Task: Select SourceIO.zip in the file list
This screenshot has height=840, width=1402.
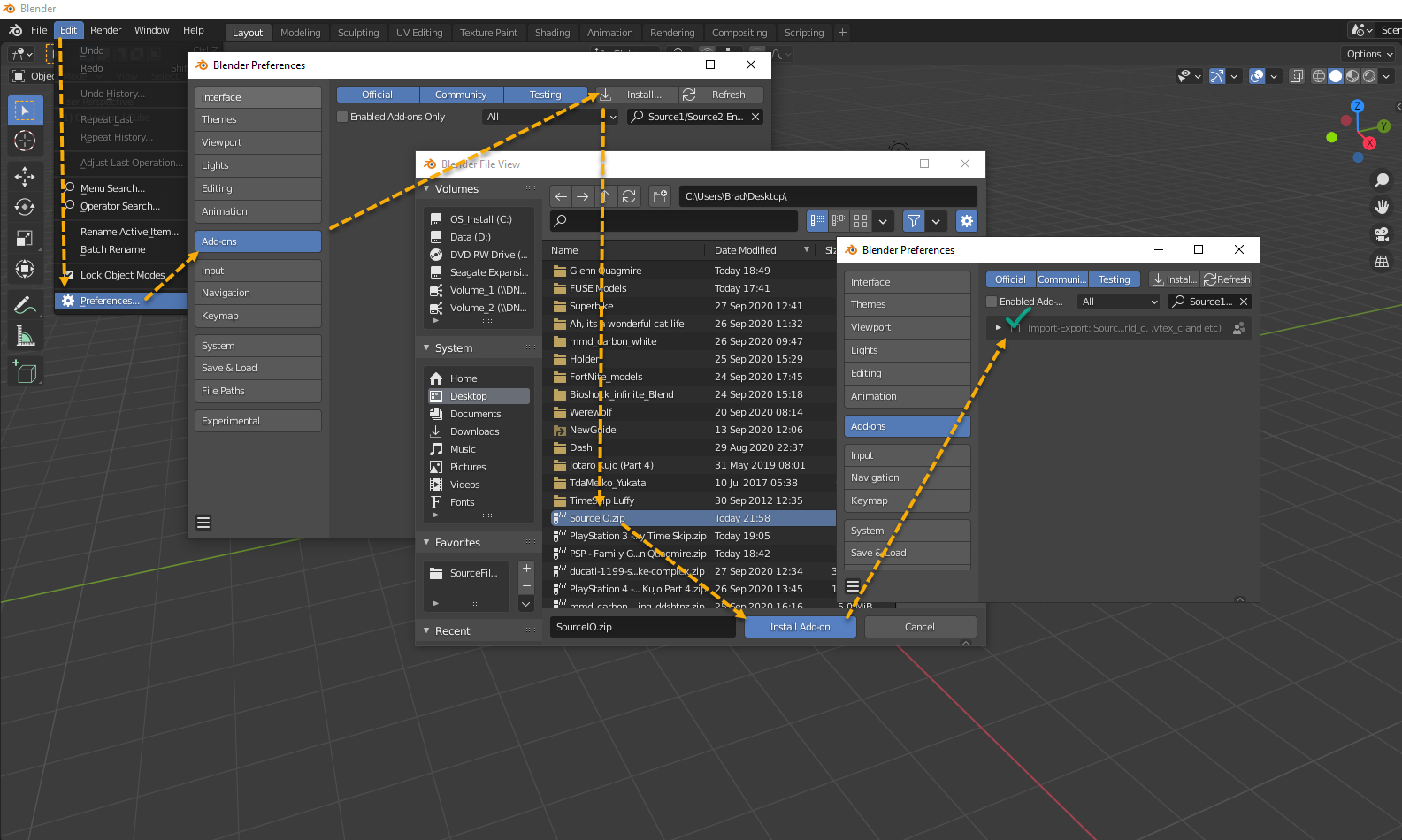Action: (x=693, y=518)
